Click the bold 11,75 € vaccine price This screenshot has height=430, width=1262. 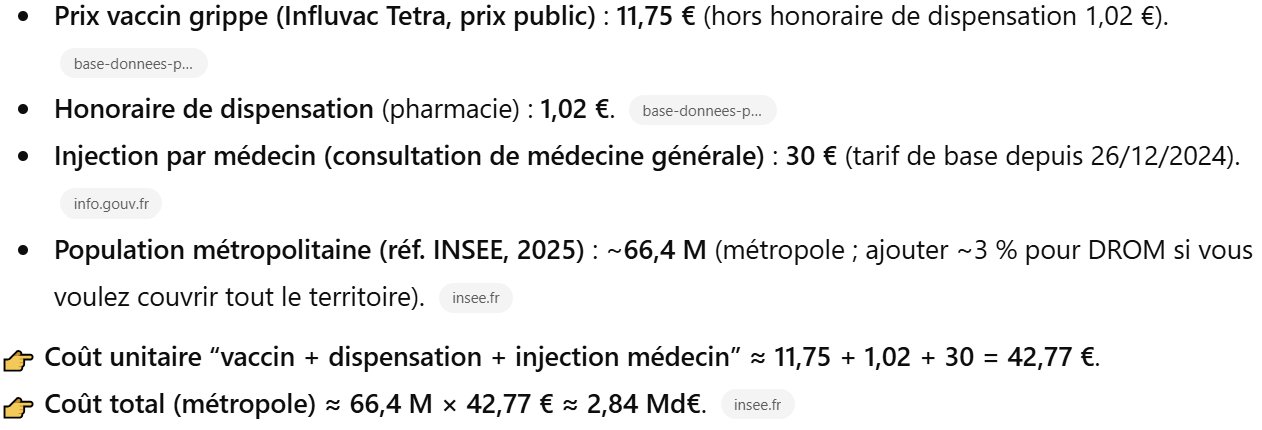tap(657, 18)
